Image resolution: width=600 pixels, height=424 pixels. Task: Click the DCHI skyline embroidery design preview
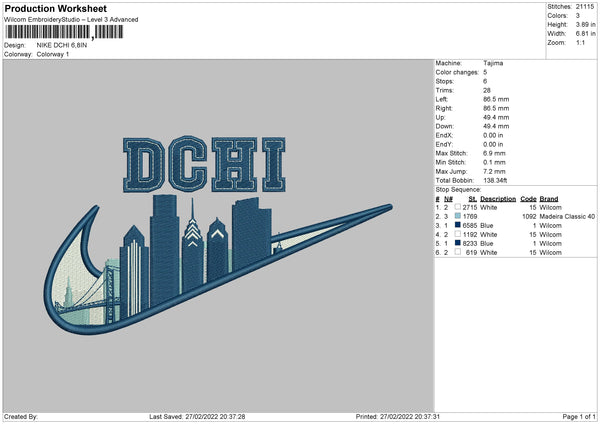pyautogui.click(x=218, y=235)
